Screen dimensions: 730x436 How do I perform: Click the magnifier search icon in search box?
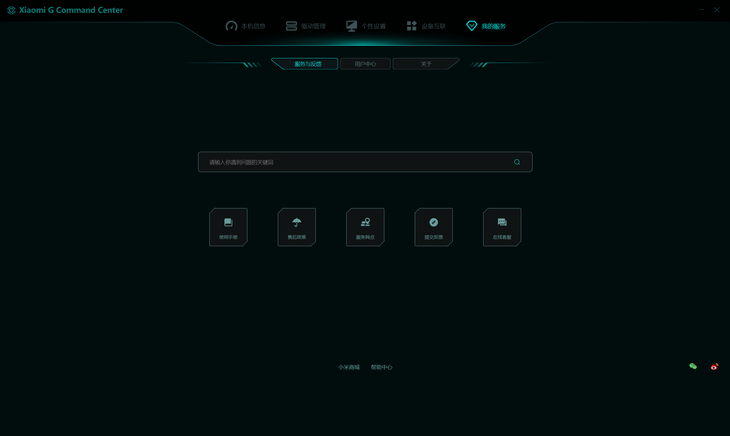pos(517,162)
